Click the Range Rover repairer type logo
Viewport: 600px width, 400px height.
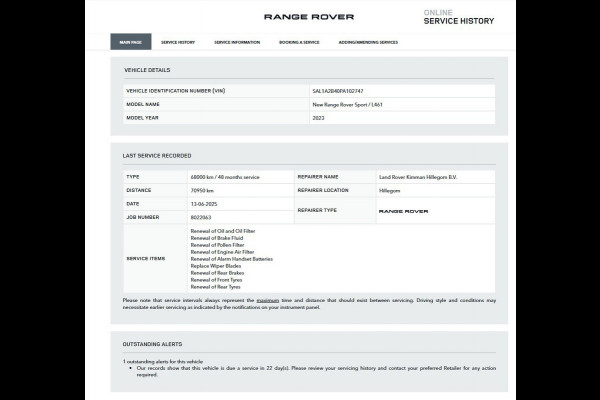[x=403, y=211]
